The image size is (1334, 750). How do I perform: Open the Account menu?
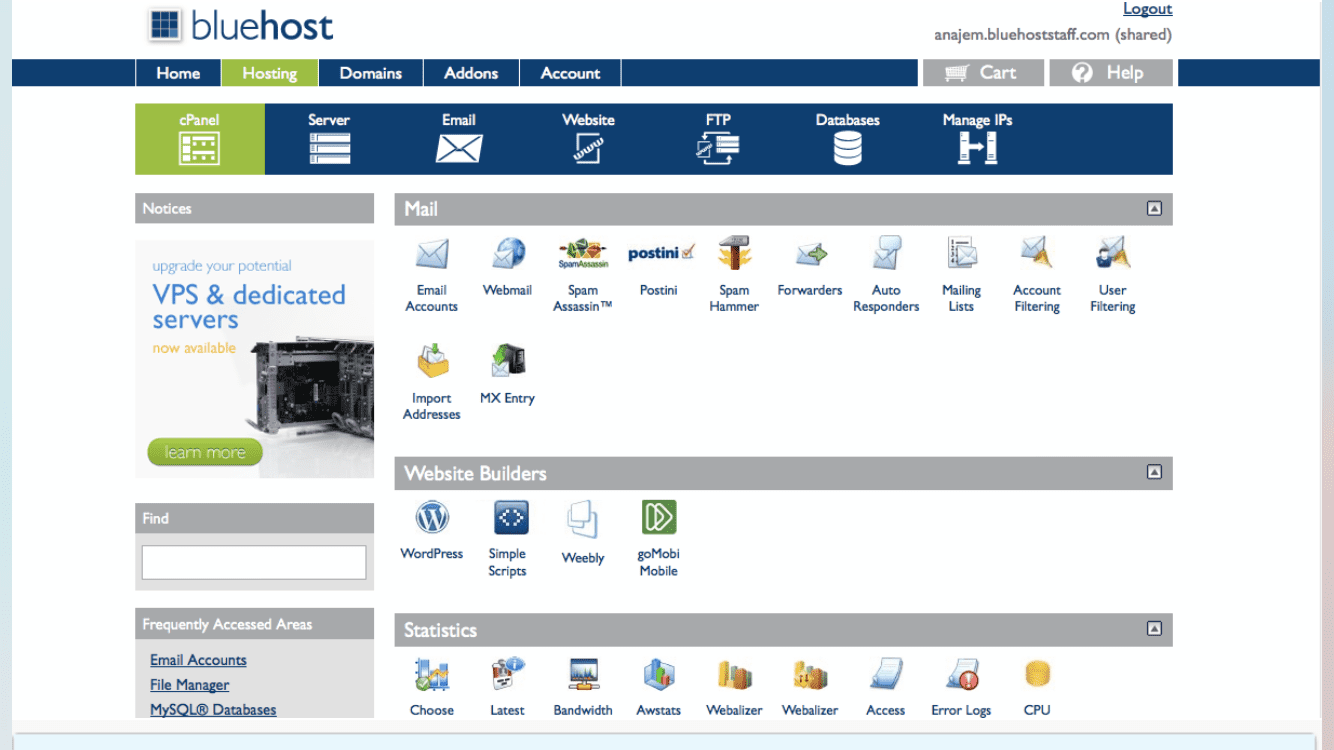coord(571,73)
